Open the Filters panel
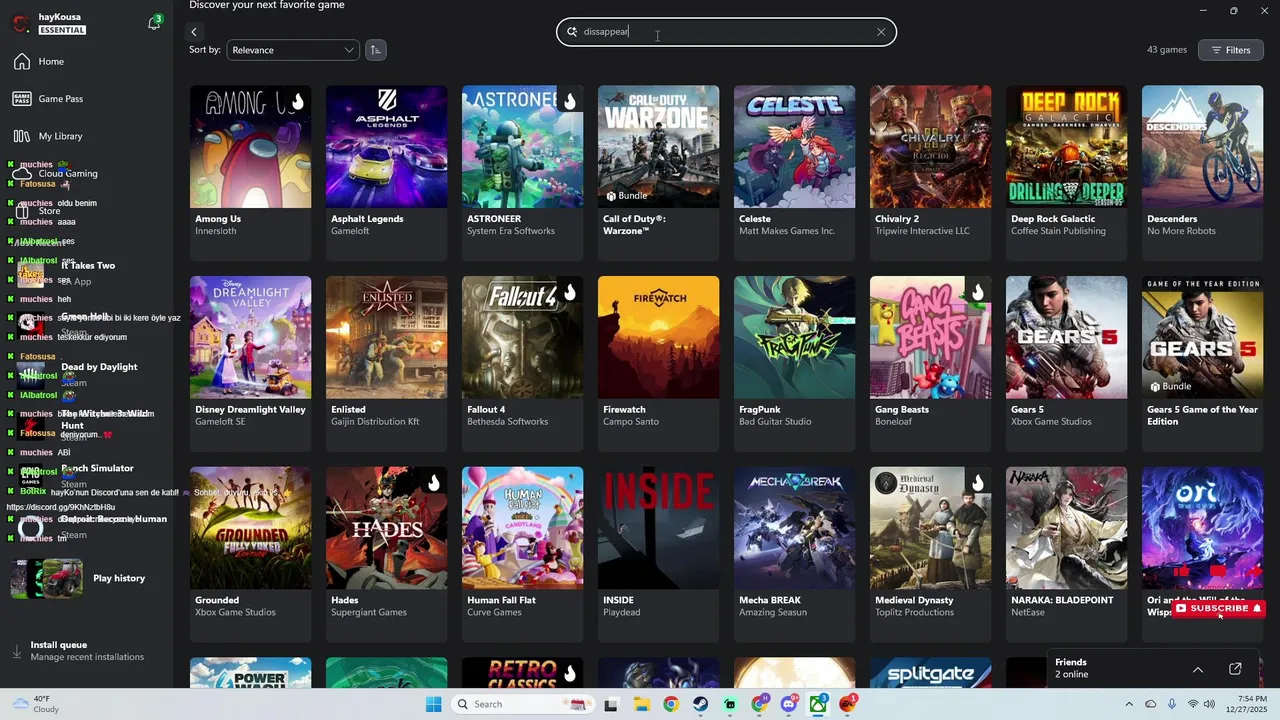Screen dimensions: 1280x720 pyautogui.click(x=1231, y=50)
